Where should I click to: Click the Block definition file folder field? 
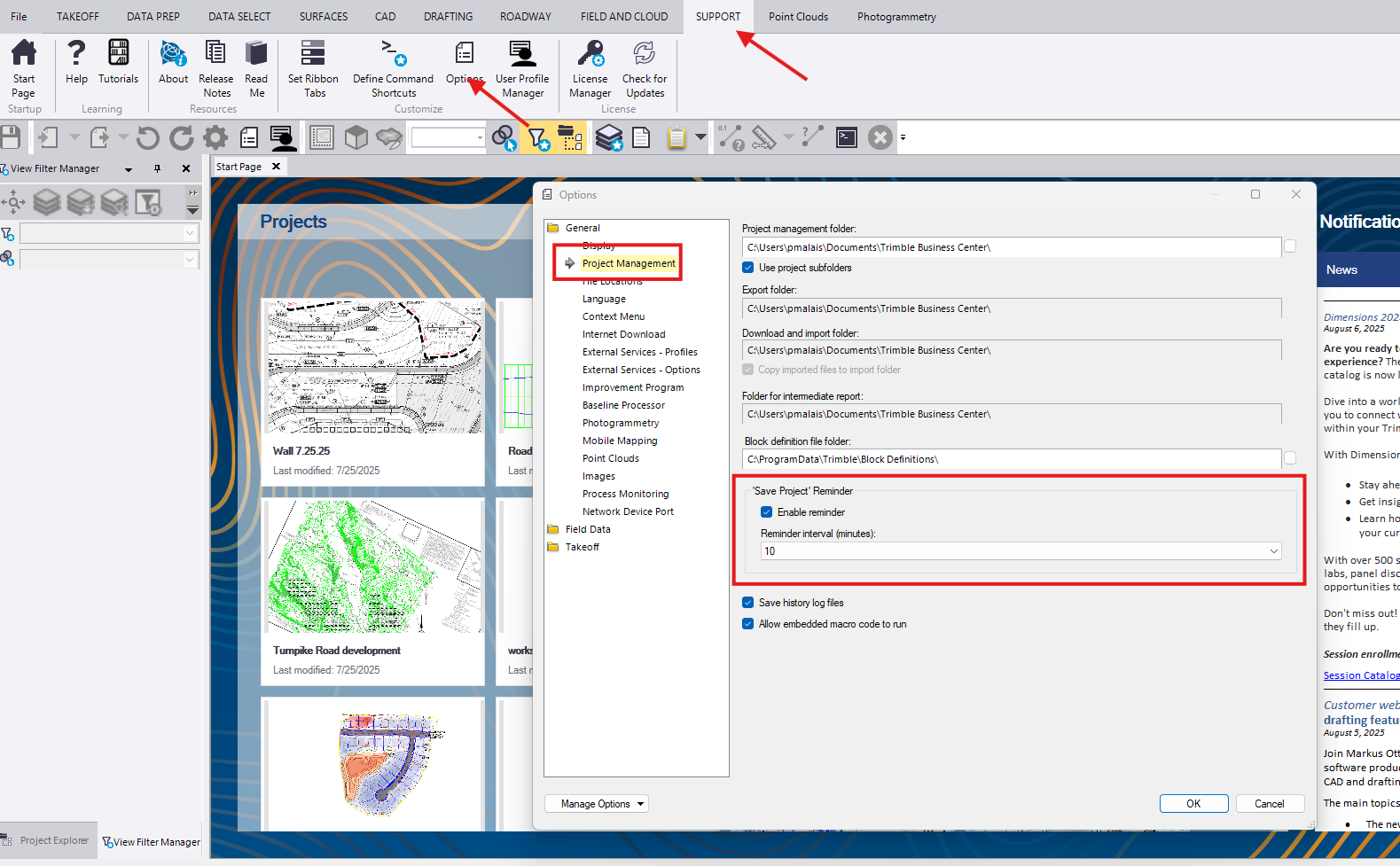tap(1011, 459)
